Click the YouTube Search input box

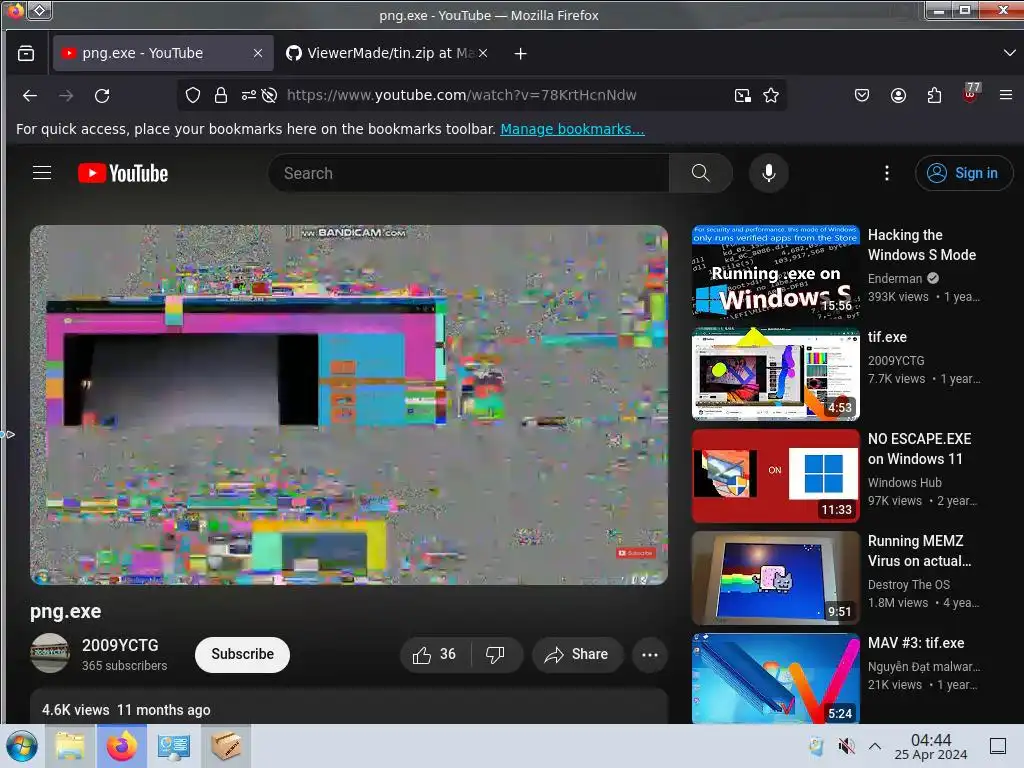469,173
